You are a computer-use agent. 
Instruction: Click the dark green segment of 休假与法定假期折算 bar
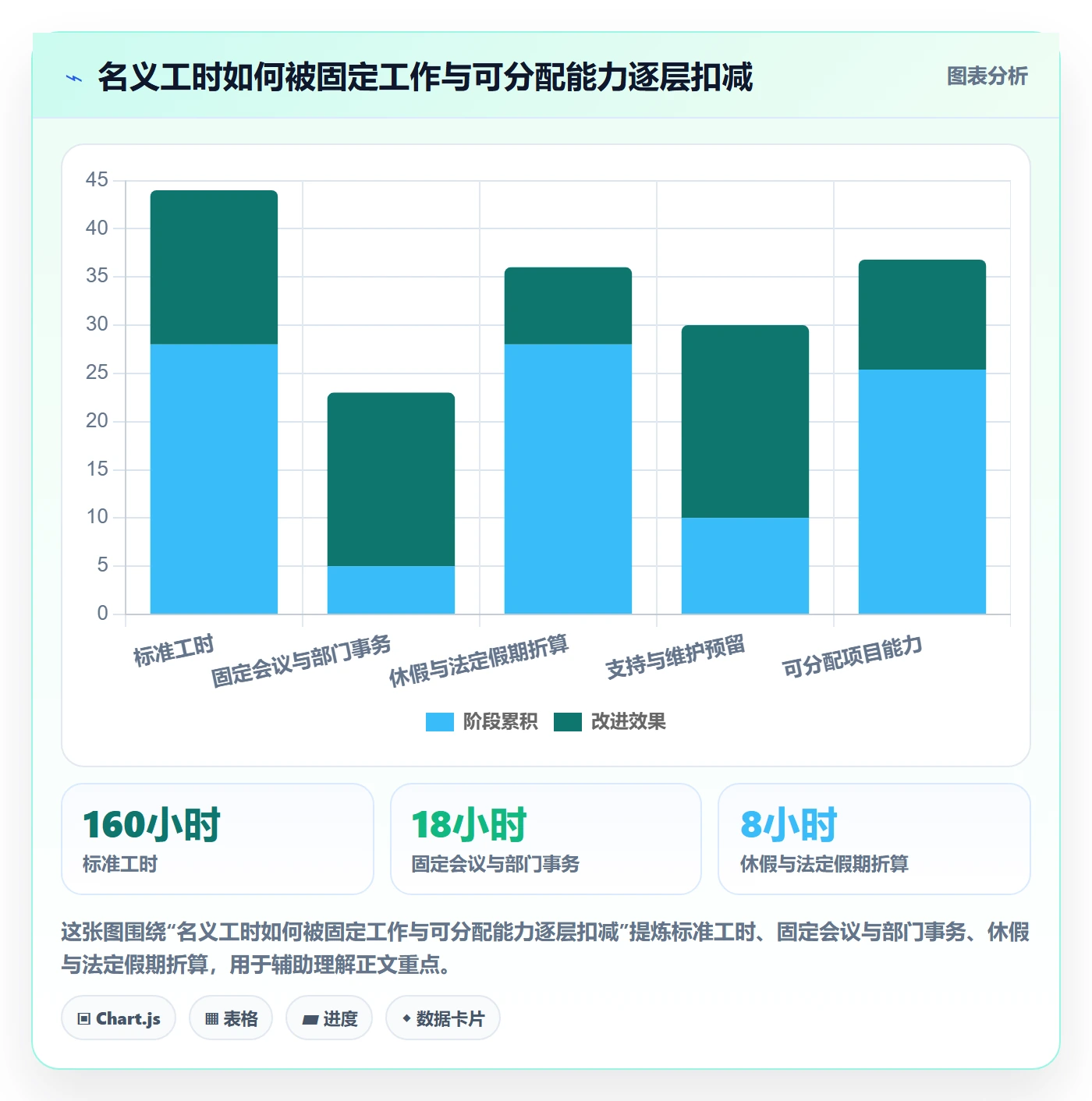click(568, 306)
